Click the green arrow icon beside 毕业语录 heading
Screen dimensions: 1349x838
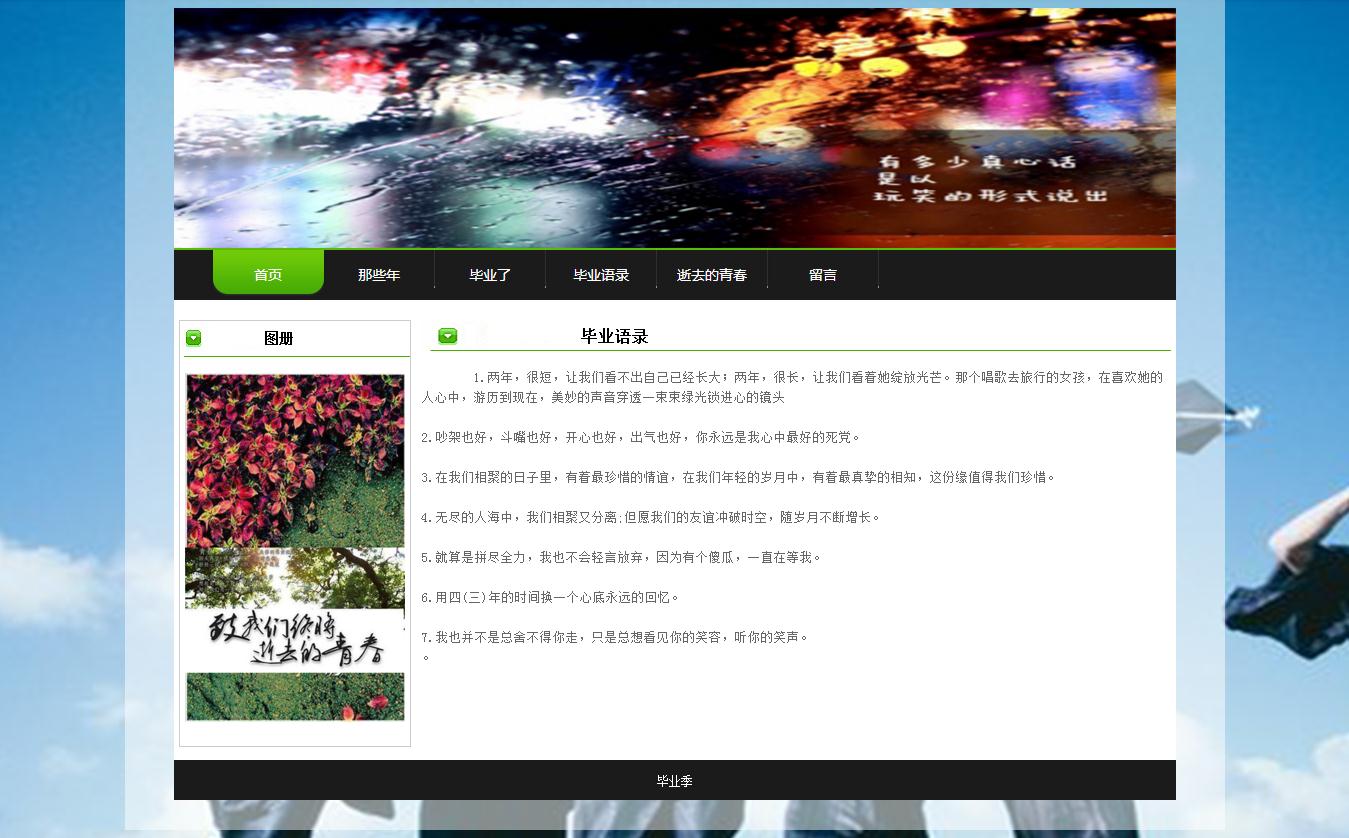point(447,336)
